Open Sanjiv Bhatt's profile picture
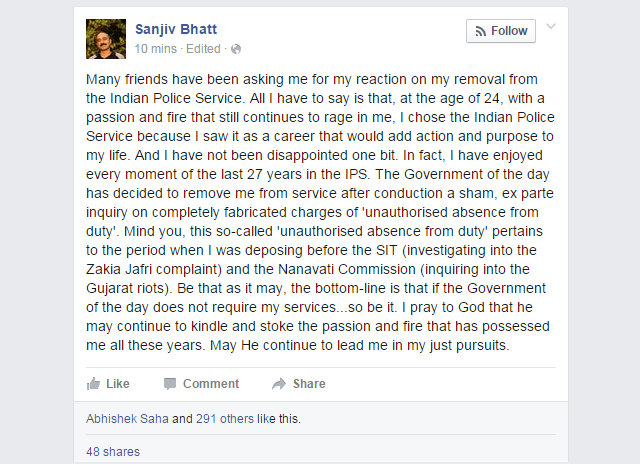The height and width of the screenshot is (464, 640). 106,39
